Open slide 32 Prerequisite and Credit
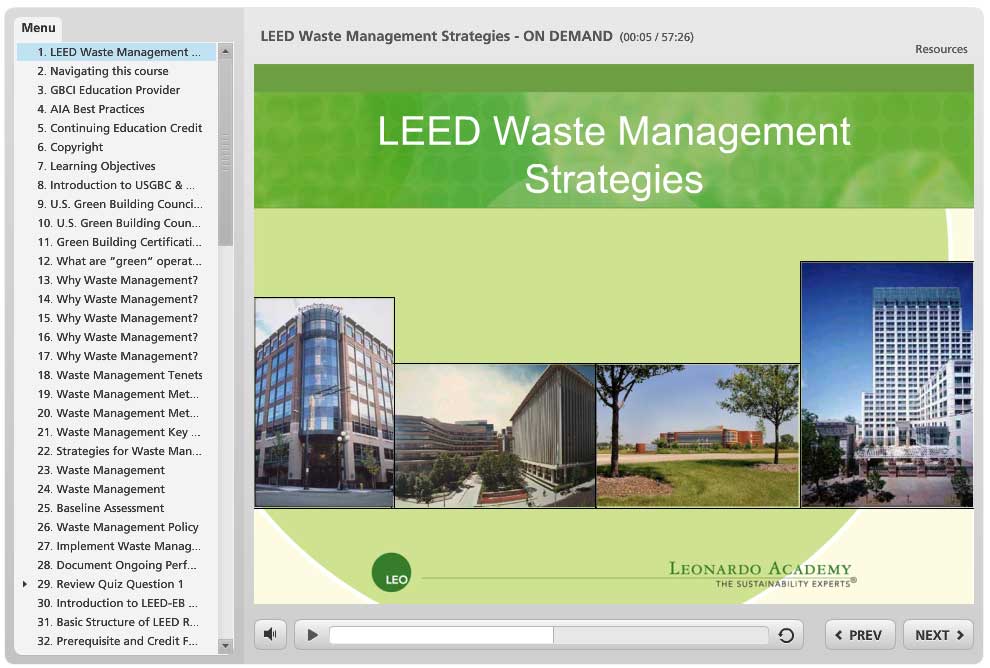This screenshot has height=668, width=990. [116, 641]
